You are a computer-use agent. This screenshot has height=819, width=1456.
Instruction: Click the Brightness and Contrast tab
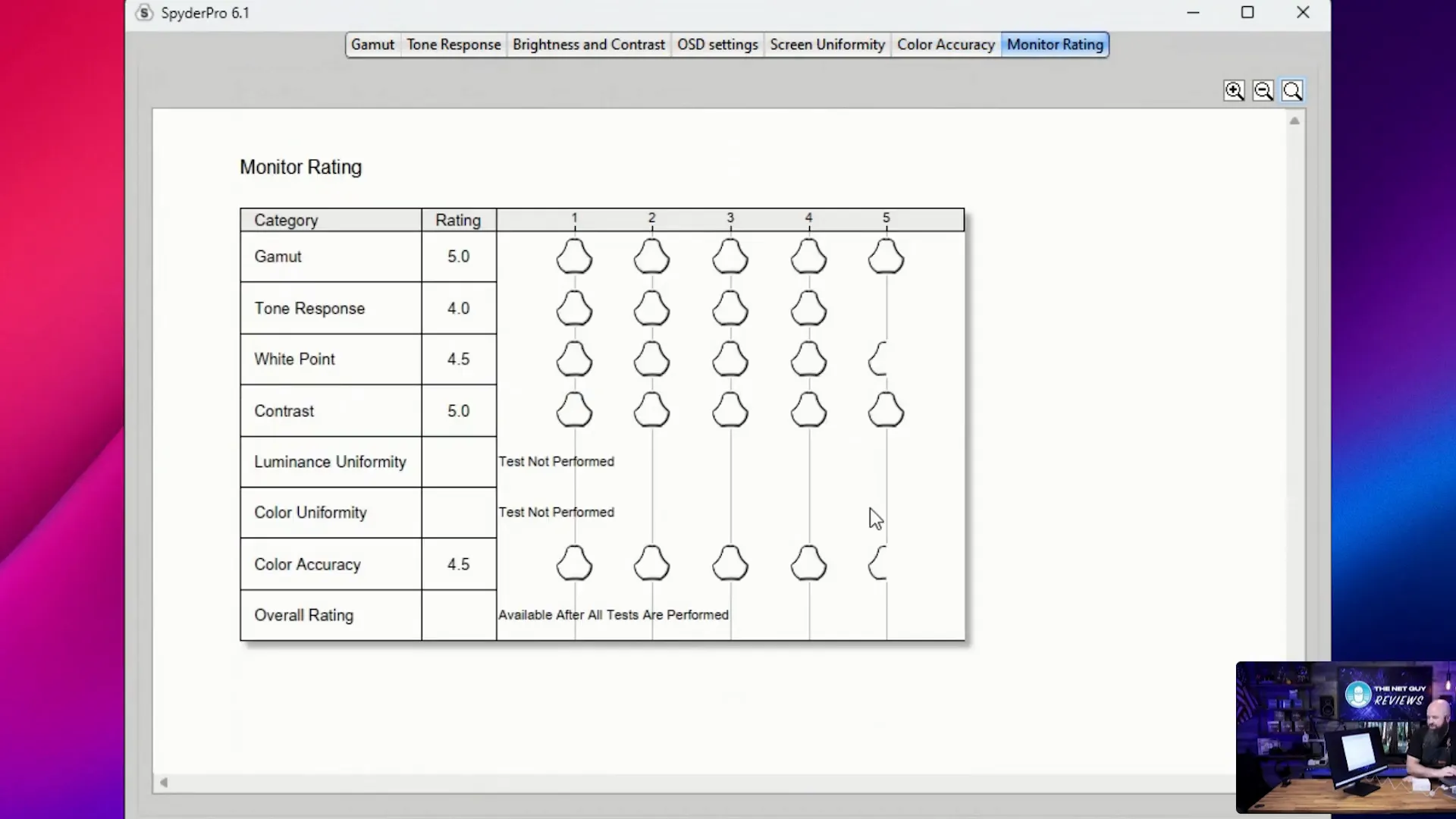tap(588, 44)
